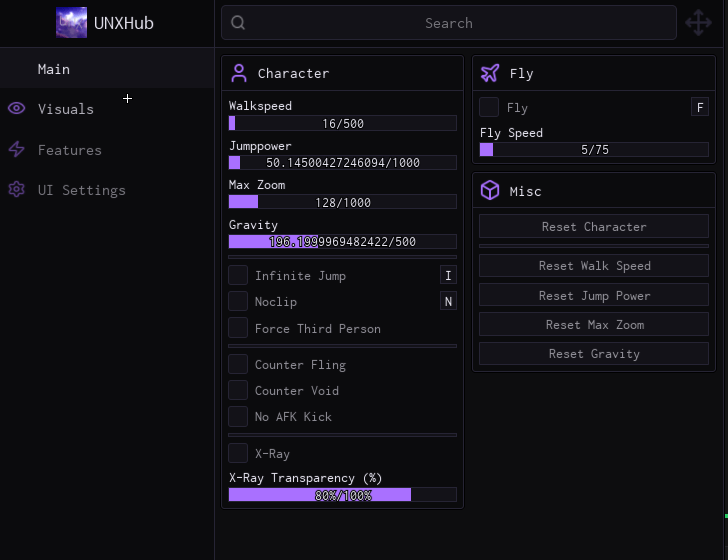Switch to the Visuals tab

point(107,109)
